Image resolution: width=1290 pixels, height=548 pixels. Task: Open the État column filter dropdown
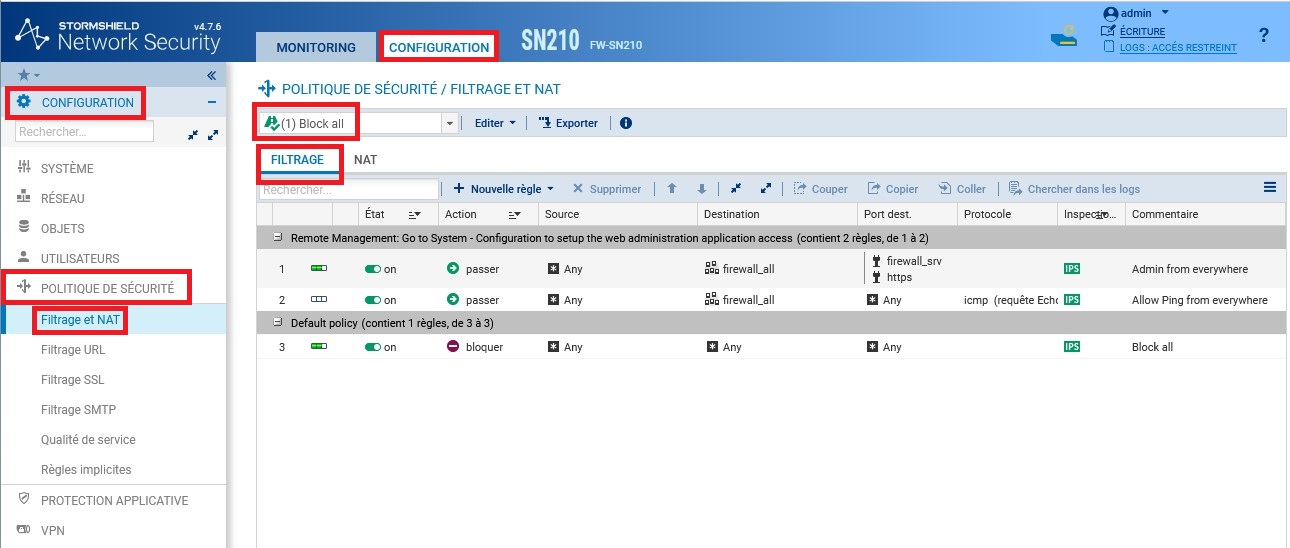click(x=416, y=215)
